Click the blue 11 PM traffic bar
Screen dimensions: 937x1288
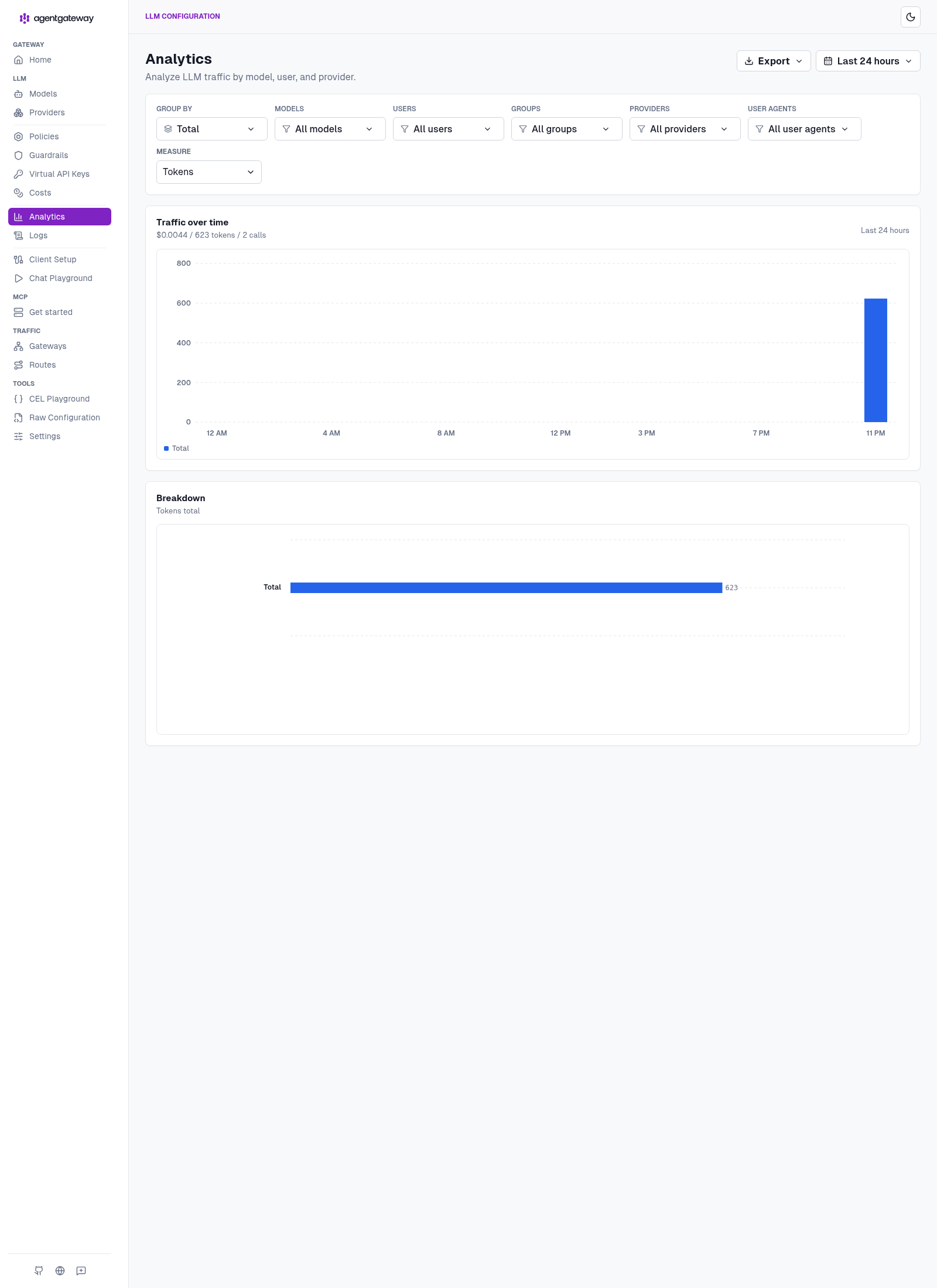(876, 360)
